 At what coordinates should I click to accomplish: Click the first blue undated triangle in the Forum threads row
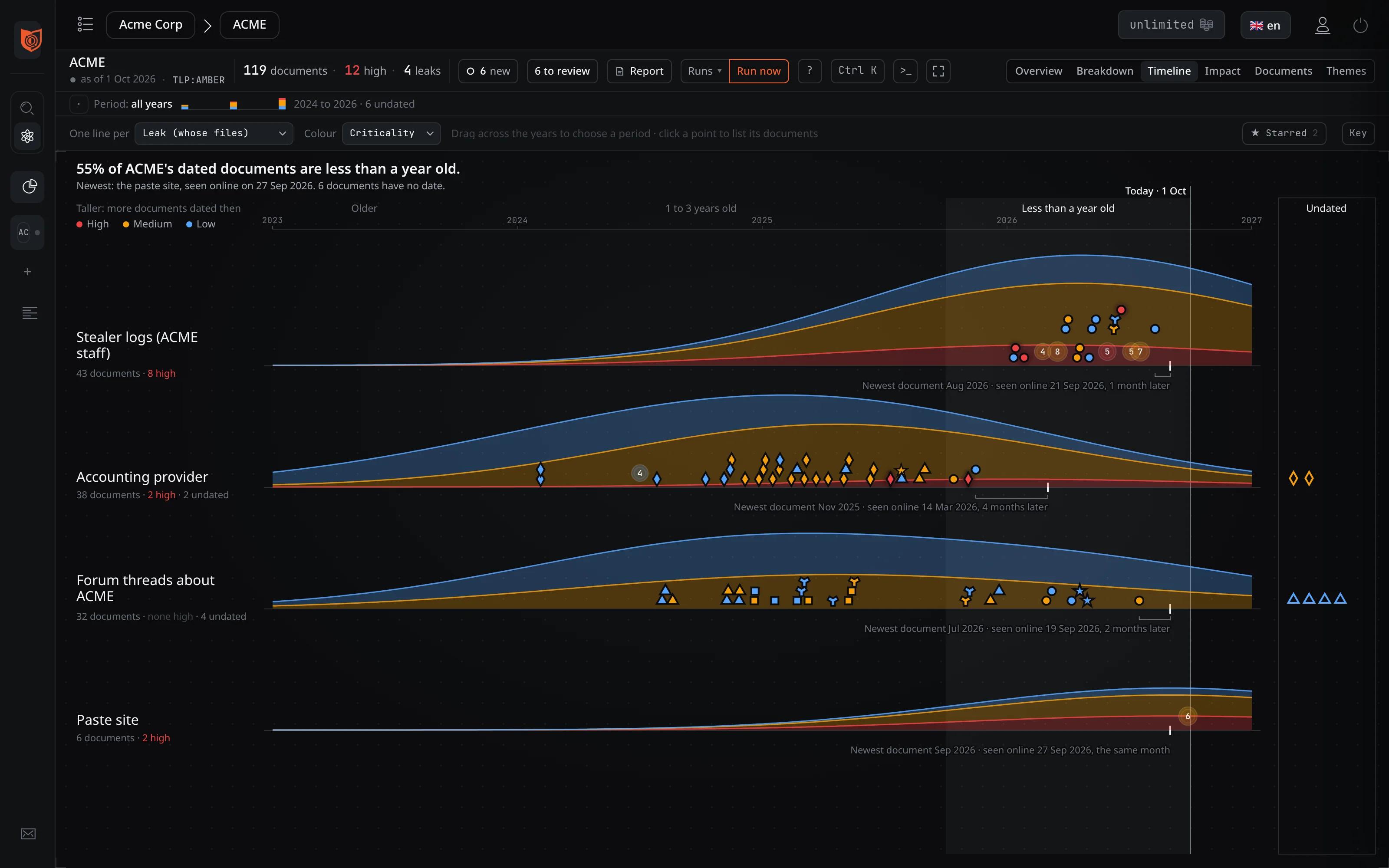coord(1293,598)
